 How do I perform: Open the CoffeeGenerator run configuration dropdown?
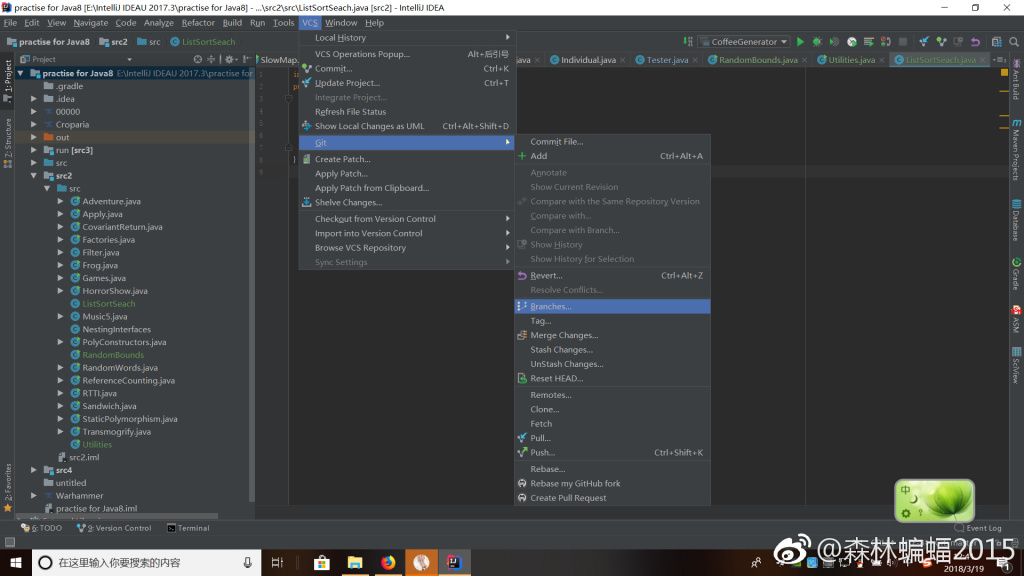(x=744, y=42)
